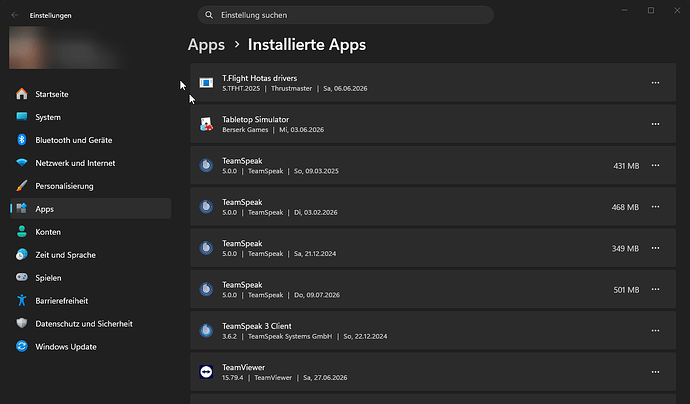Click the Konten person icon
Screen dimensions: 690x404
tap(22, 231)
